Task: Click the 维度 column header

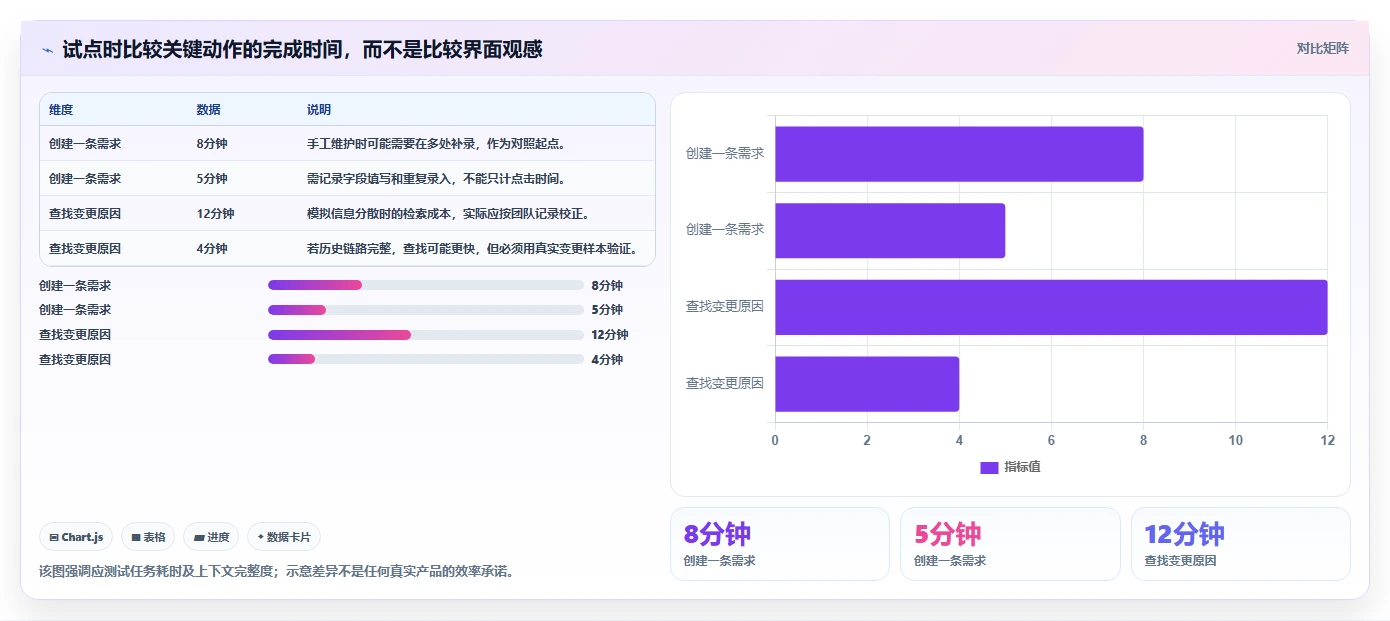Action: pyautogui.click(x=61, y=110)
